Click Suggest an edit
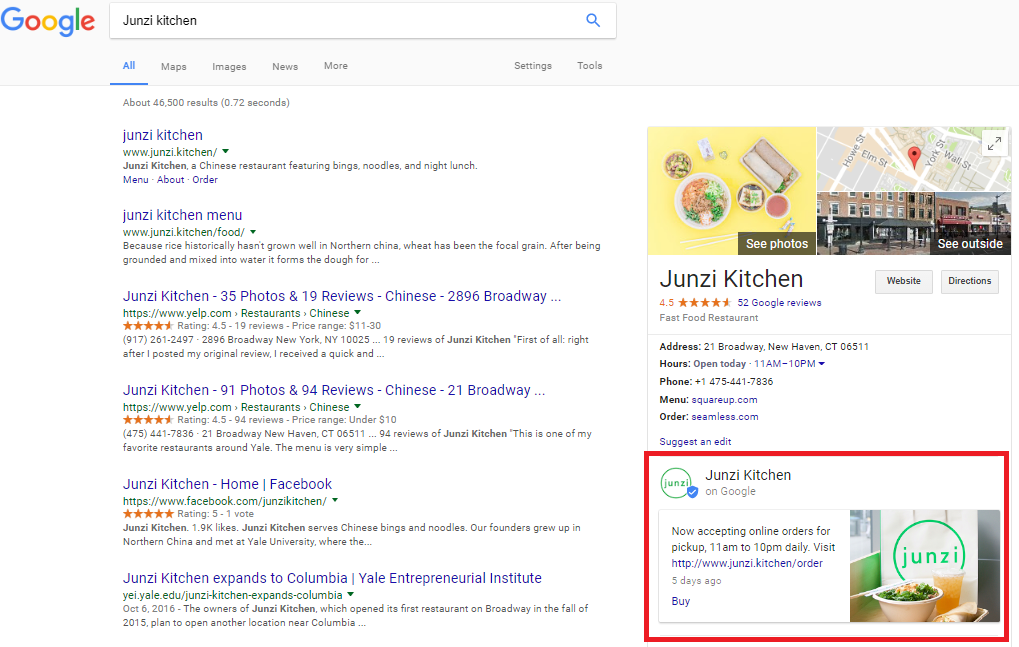 tap(695, 442)
